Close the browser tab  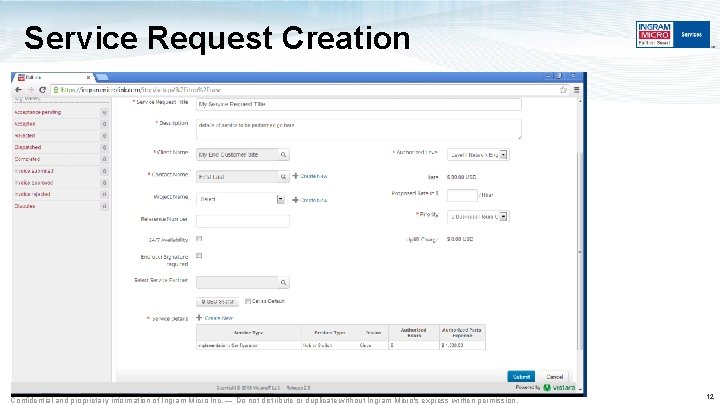pyautogui.click(x=88, y=78)
